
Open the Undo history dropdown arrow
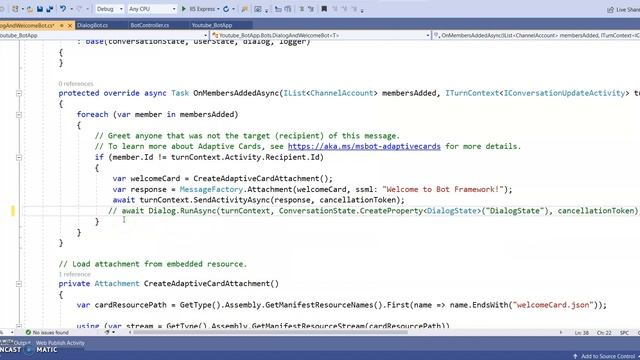tap(72, 9)
